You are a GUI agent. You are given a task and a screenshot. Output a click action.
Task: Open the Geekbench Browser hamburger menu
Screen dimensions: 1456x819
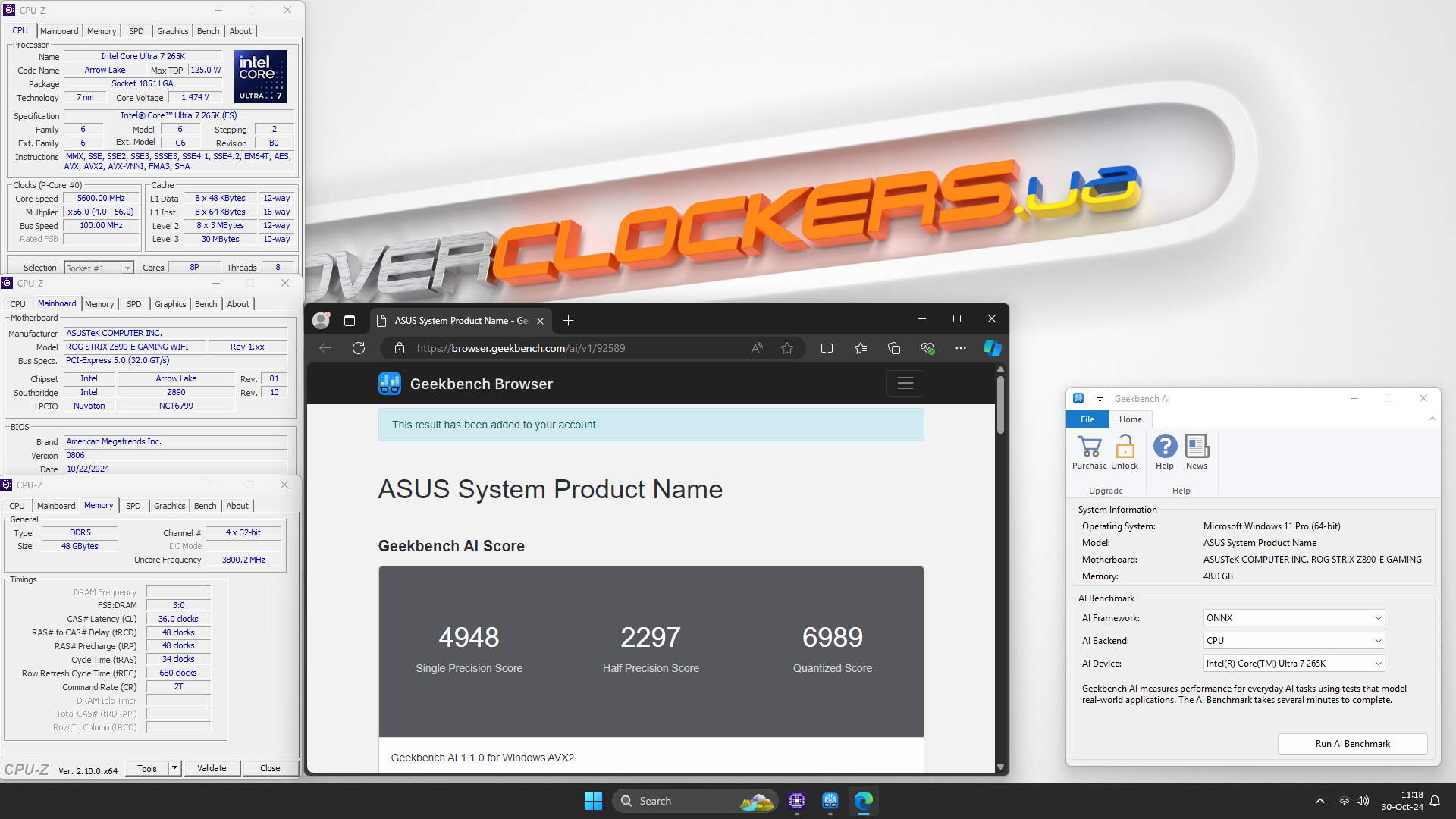point(905,384)
